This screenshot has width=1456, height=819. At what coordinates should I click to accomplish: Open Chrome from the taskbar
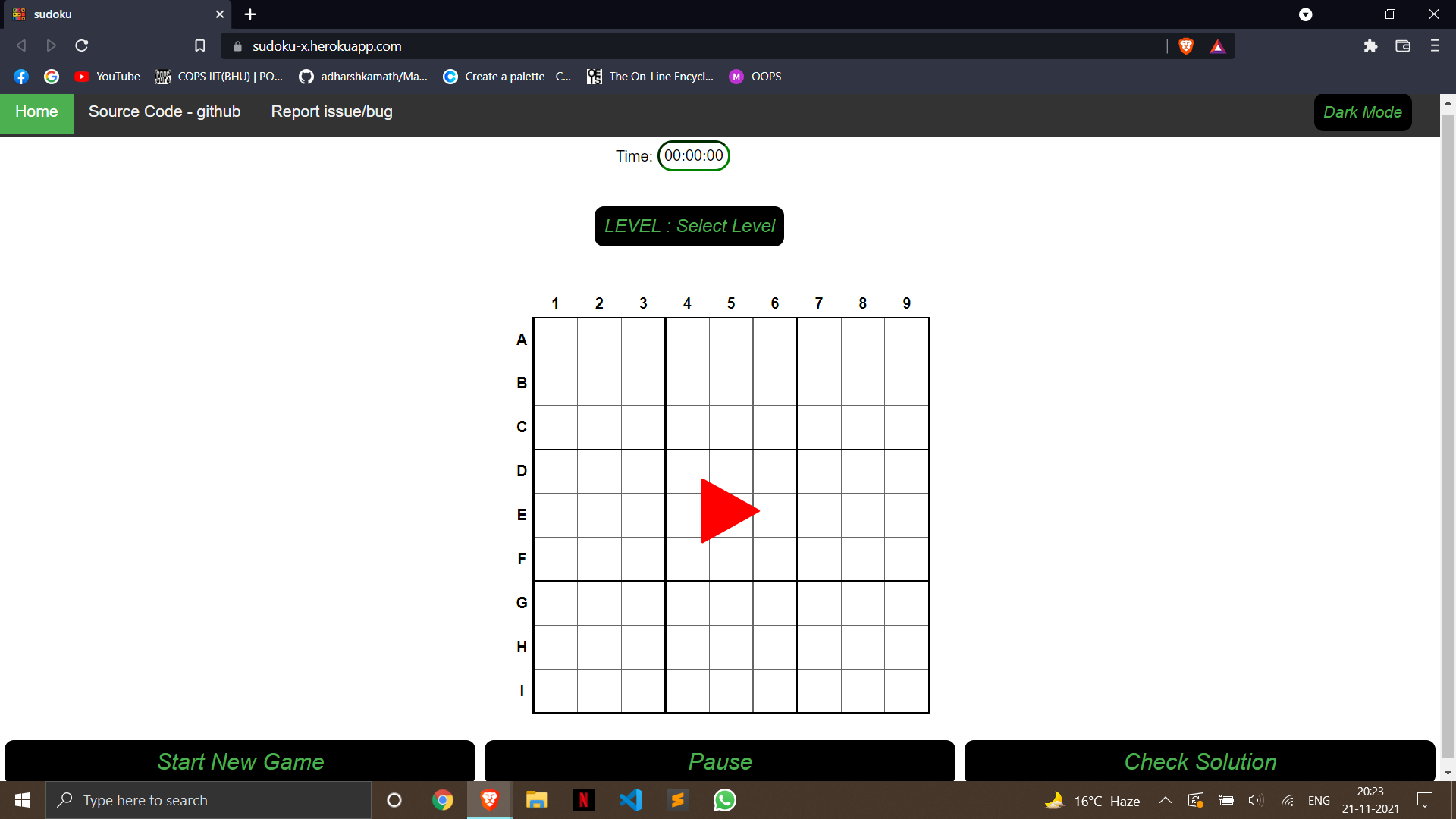[443, 800]
